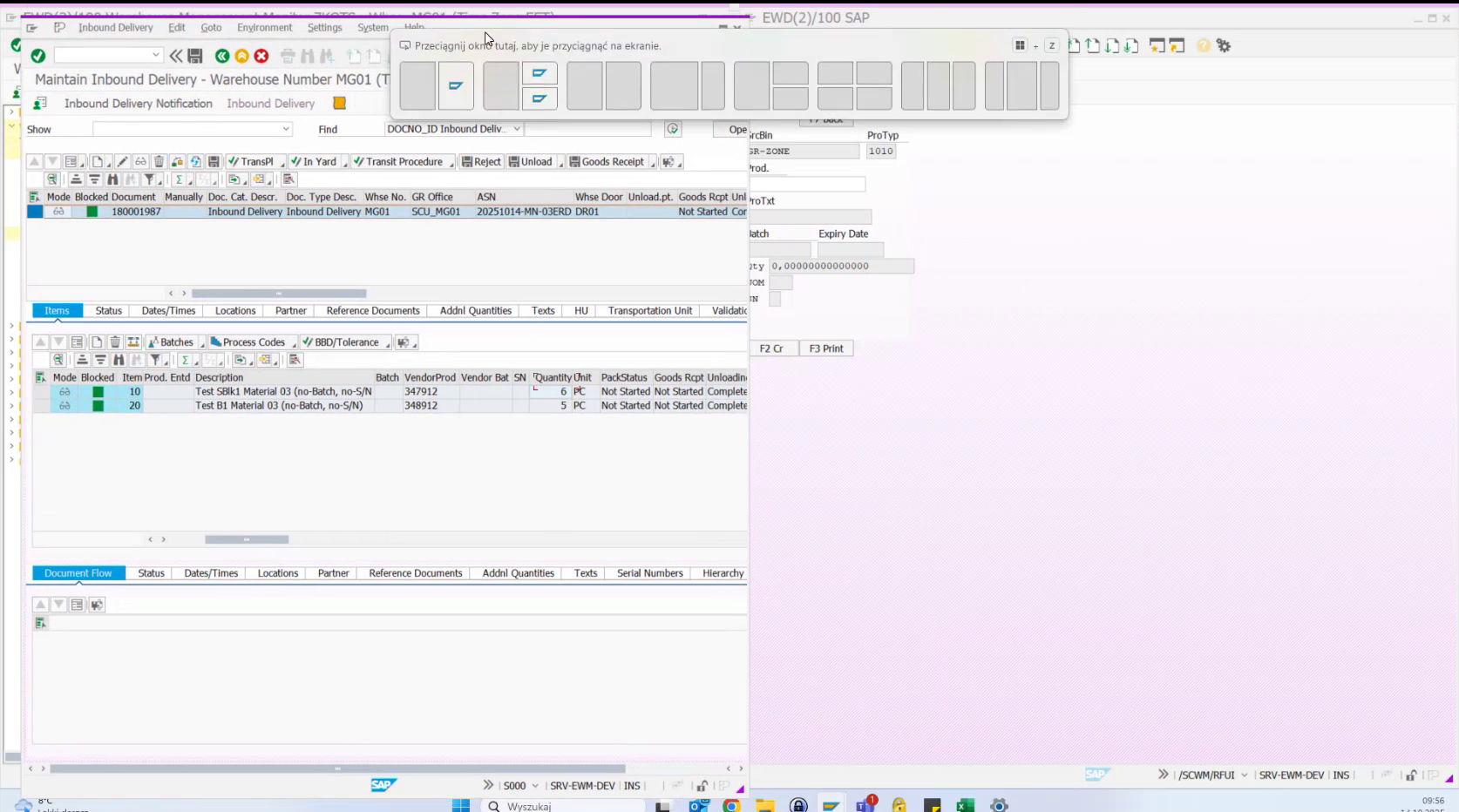The height and width of the screenshot is (812, 1459).
Task: Apply the filter icon in item grid toolbar
Action: [x=157, y=360]
